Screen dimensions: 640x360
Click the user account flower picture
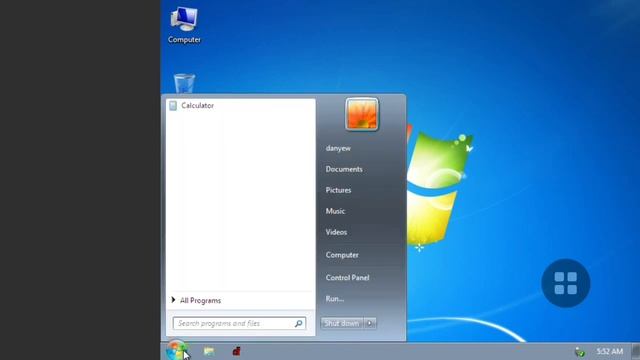pyautogui.click(x=362, y=114)
